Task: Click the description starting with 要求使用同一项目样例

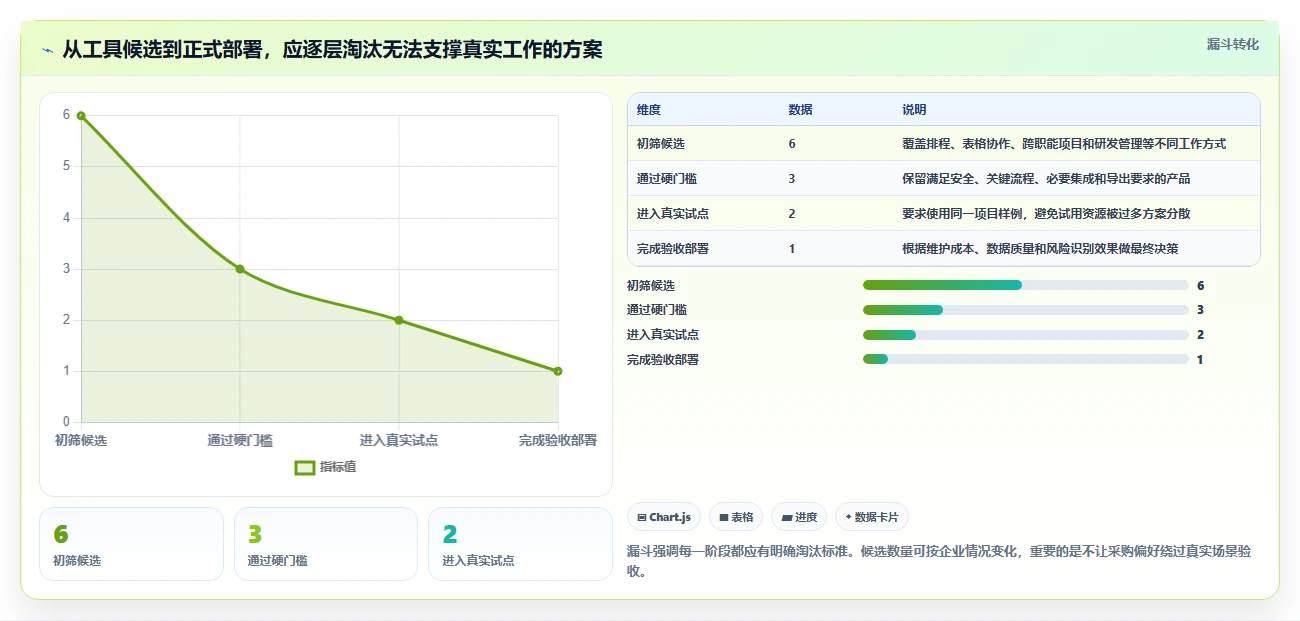Action: pyautogui.click(x=1046, y=214)
